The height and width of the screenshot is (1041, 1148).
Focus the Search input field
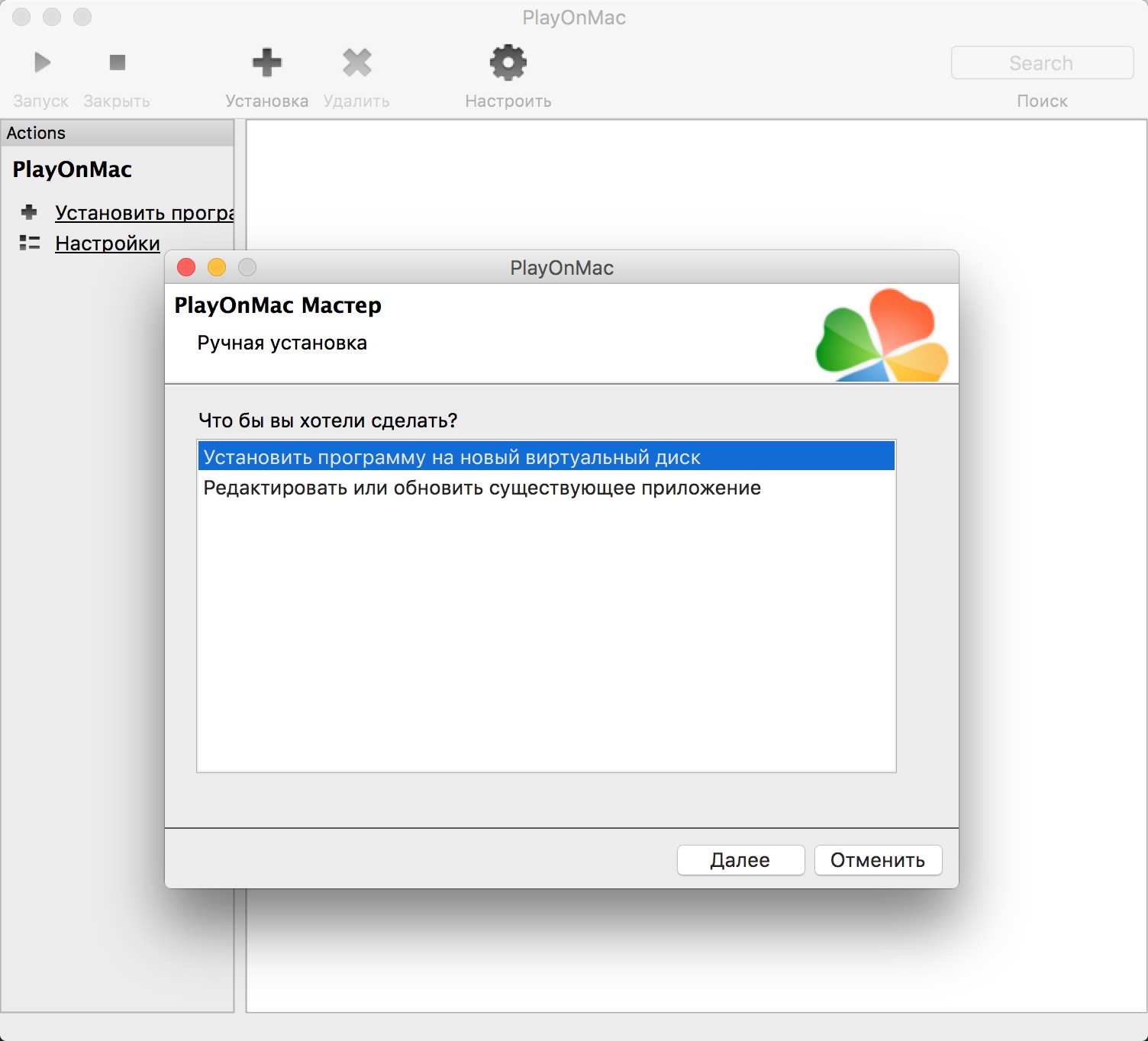[x=1041, y=63]
